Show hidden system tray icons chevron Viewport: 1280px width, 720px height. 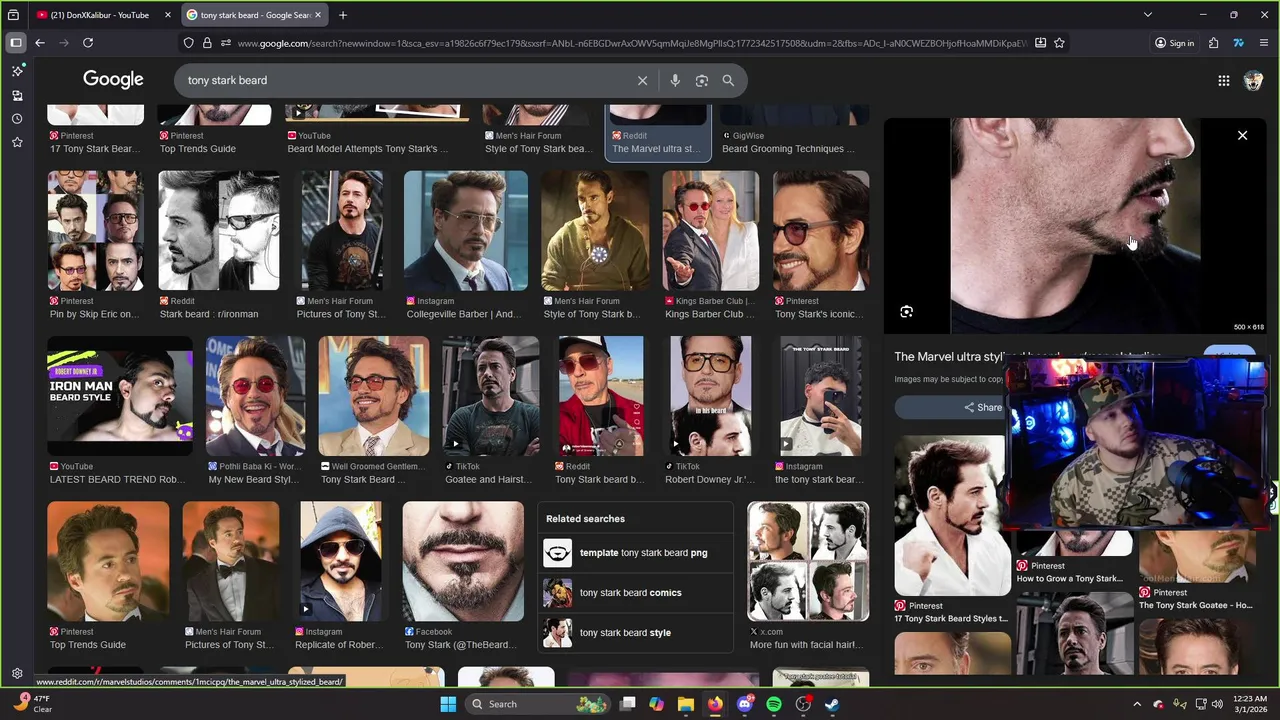point(1137,704)
